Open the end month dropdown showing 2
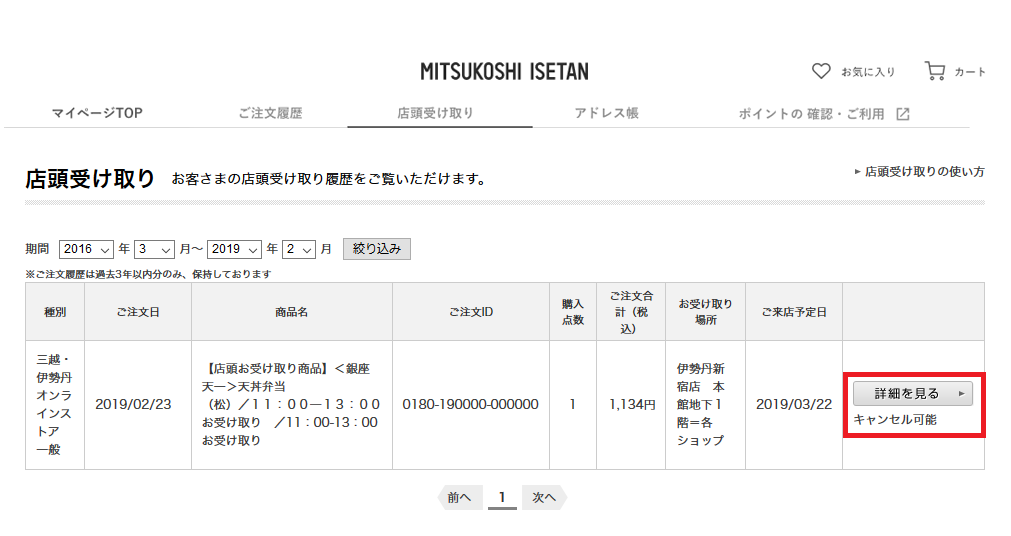The width and height of the screenshot is (1011, 536). click(299, 249)
